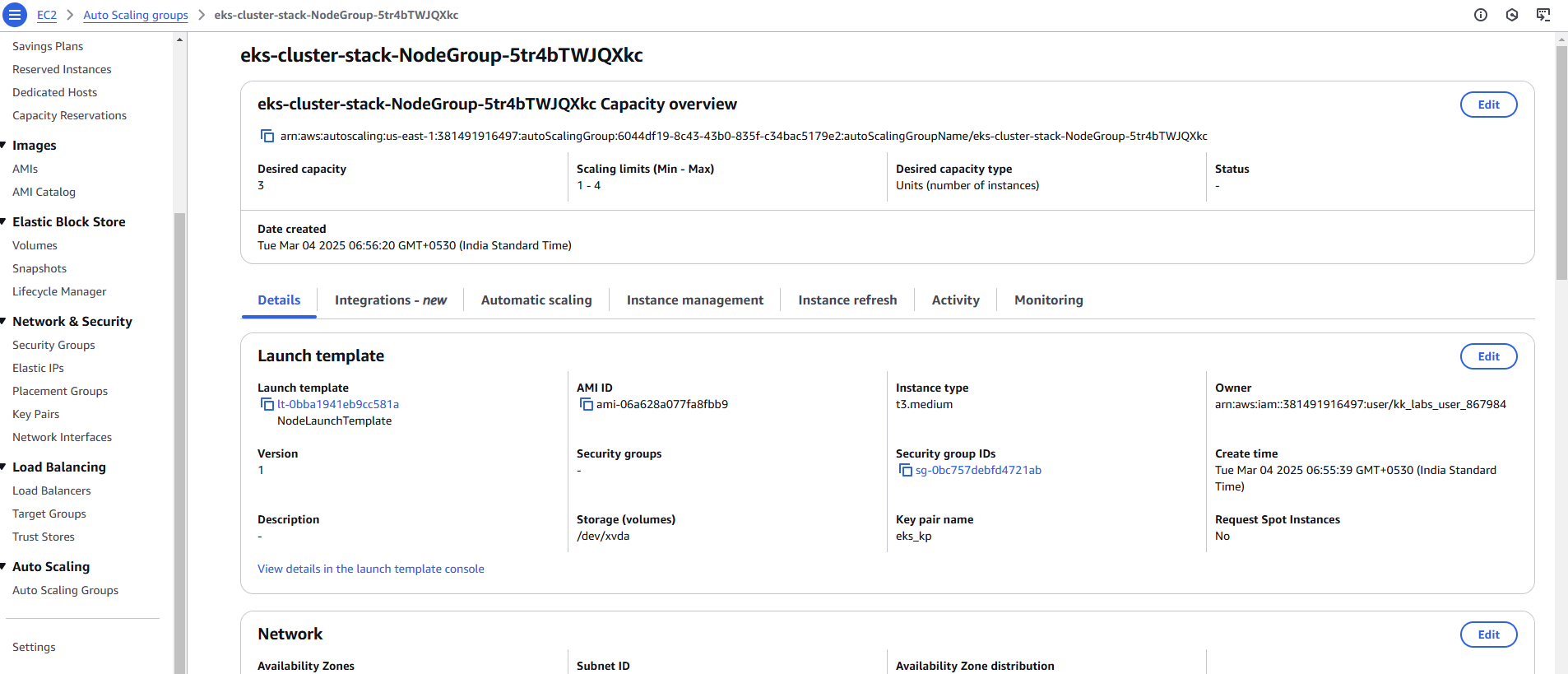This screenshot has width=1568, height=674.
Task: Select the Monitoring tab
Action: point(1048,300)
